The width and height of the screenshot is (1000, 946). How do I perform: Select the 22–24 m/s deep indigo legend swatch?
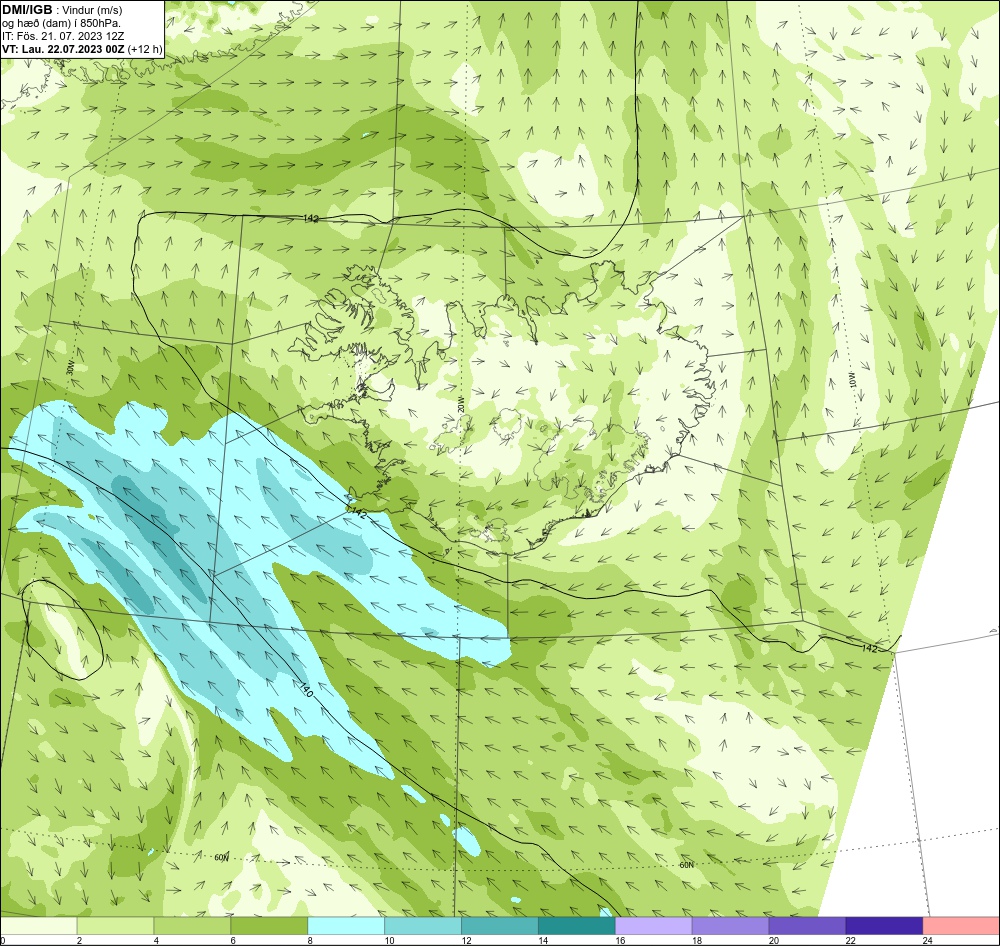coord(885,925)
